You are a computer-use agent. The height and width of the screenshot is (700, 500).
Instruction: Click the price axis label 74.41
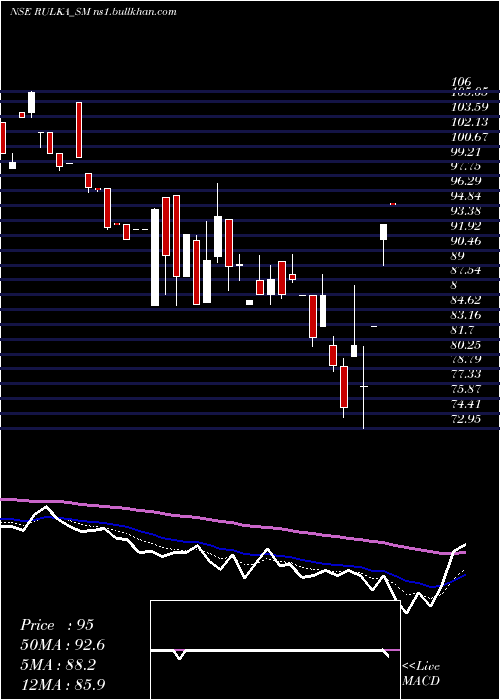click(466, 404)
